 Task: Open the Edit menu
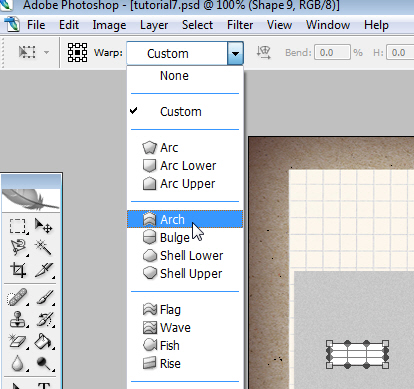tap(69, 25)
